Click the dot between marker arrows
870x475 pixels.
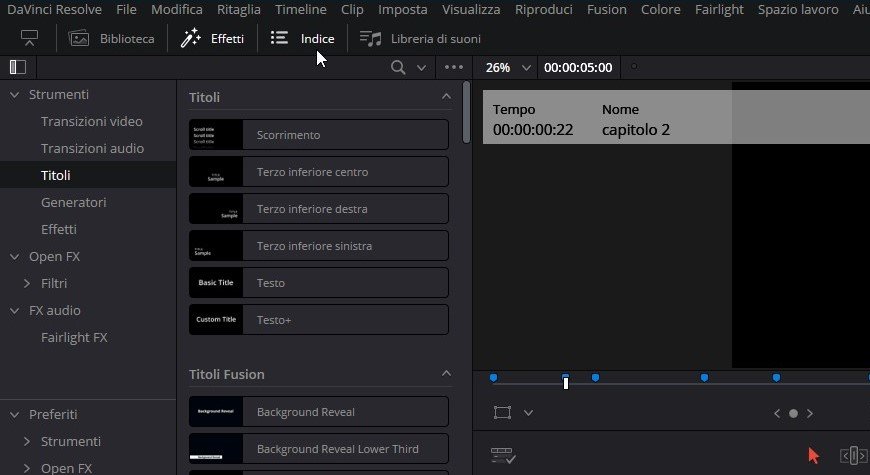pyautogui.click(x=793, y=413)
